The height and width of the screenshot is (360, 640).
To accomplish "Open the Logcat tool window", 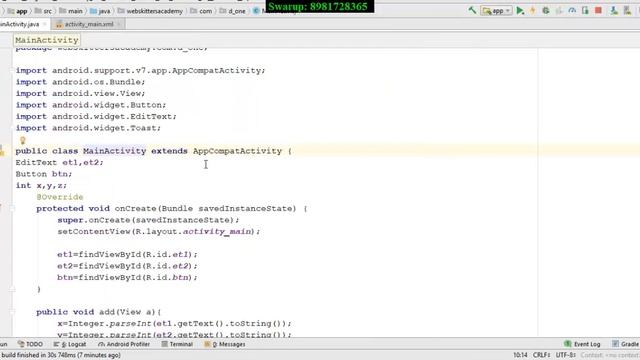I will click(x=70, y=344).
